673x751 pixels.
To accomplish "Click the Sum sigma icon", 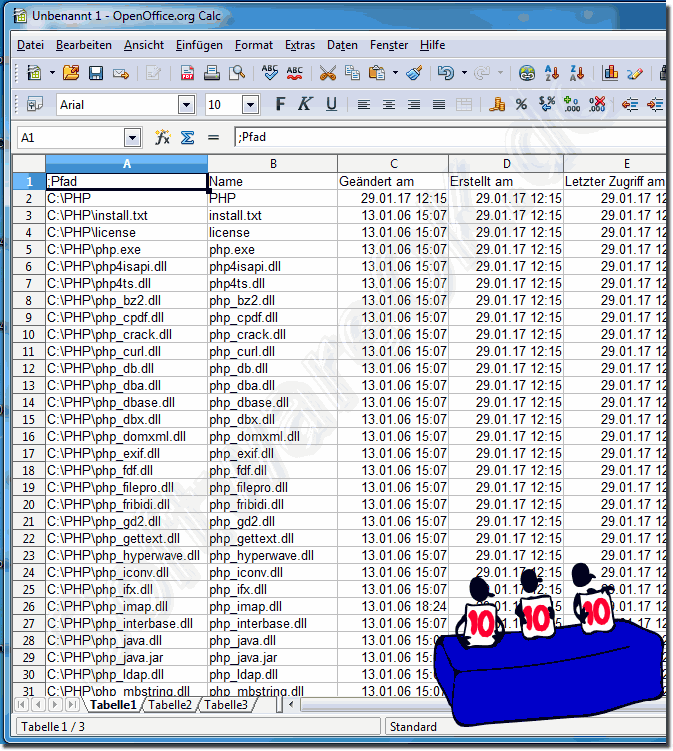I will [x=187, y=137].
